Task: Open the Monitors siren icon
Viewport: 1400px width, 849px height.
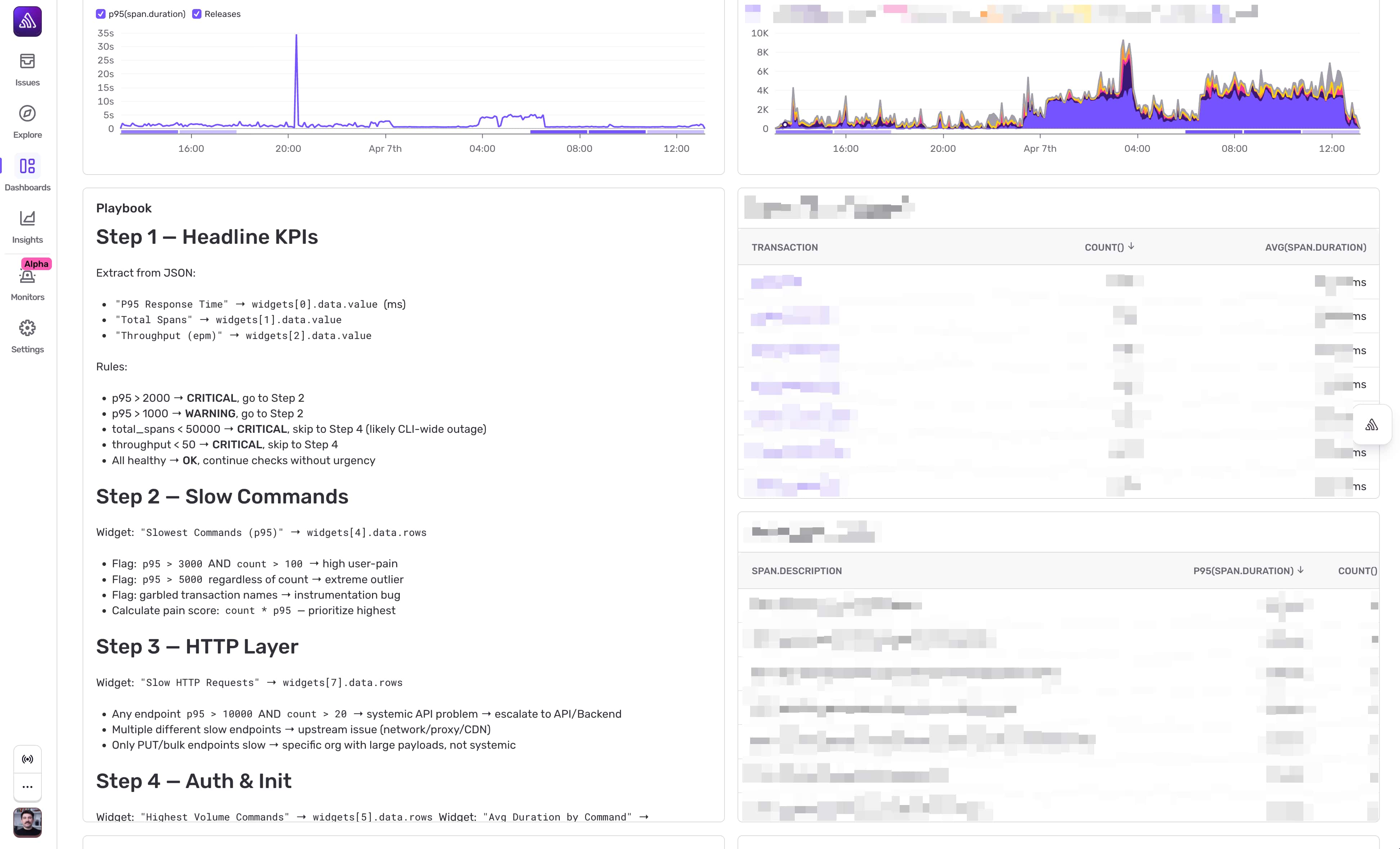Action: pos(27,277)
